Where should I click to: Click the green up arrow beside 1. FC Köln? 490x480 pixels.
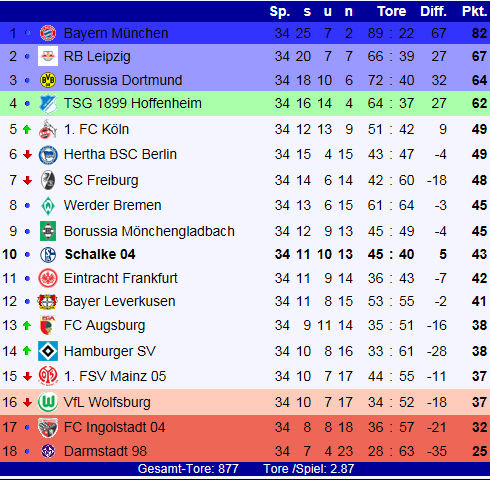pyautogui.click(x=27, y=129)
